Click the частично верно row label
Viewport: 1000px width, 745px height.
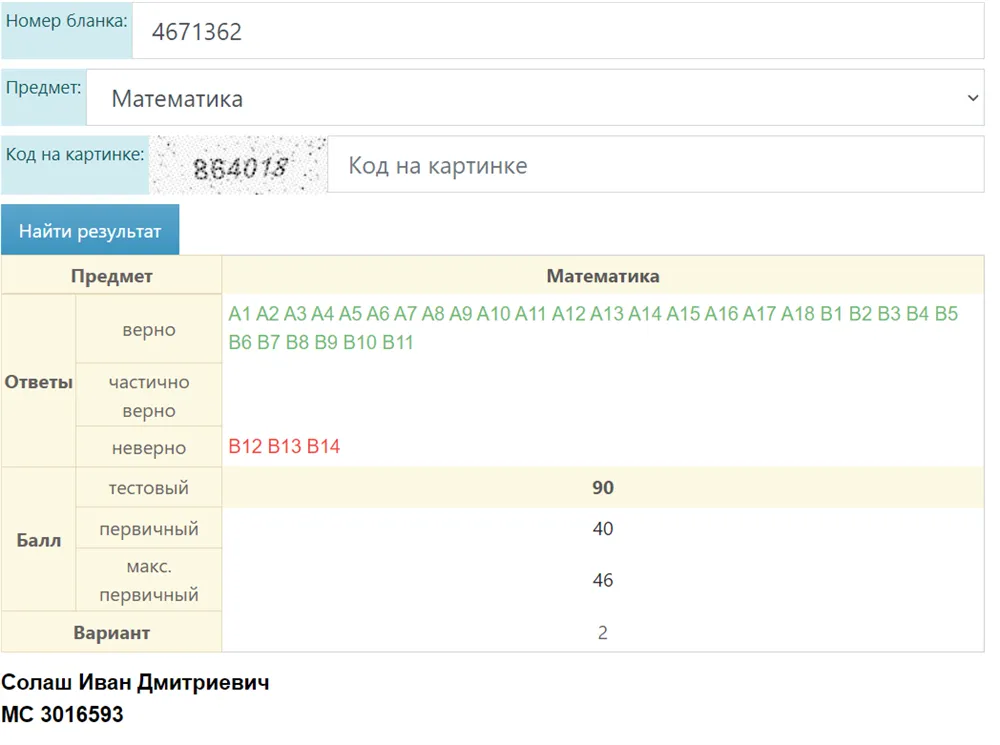[x=149, y=396]
